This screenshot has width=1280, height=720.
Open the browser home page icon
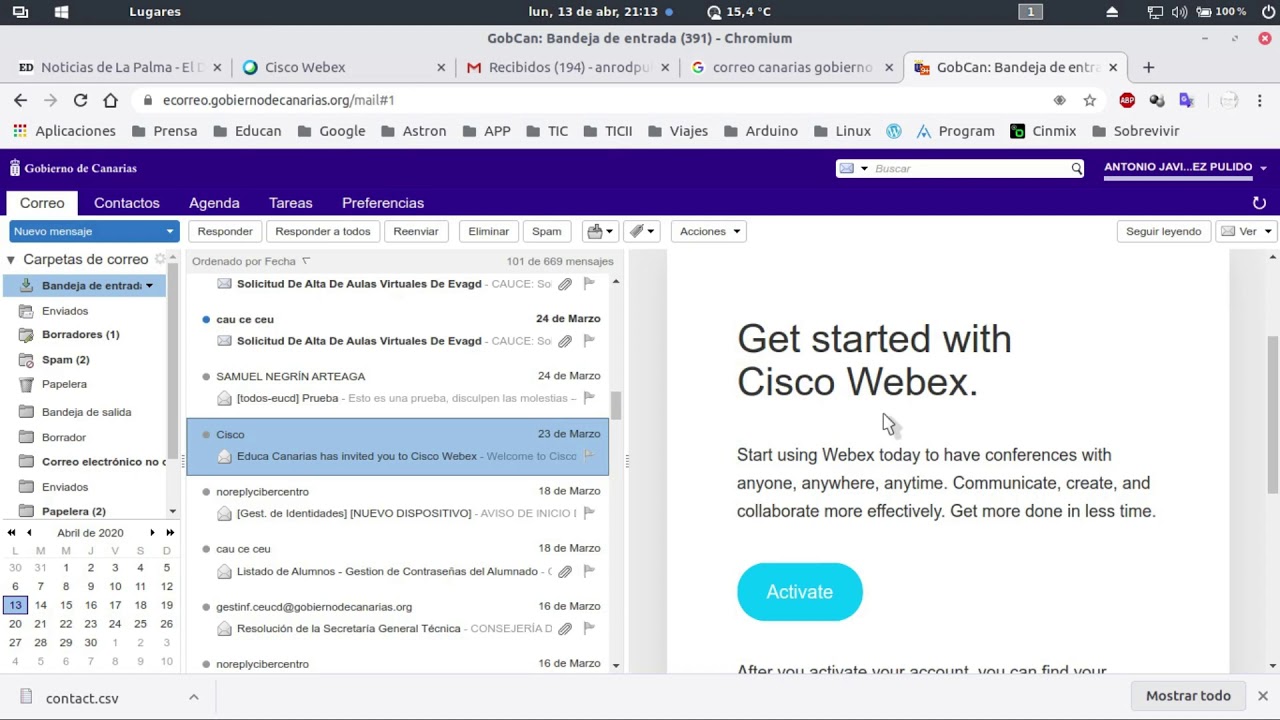tap(110, 100)
